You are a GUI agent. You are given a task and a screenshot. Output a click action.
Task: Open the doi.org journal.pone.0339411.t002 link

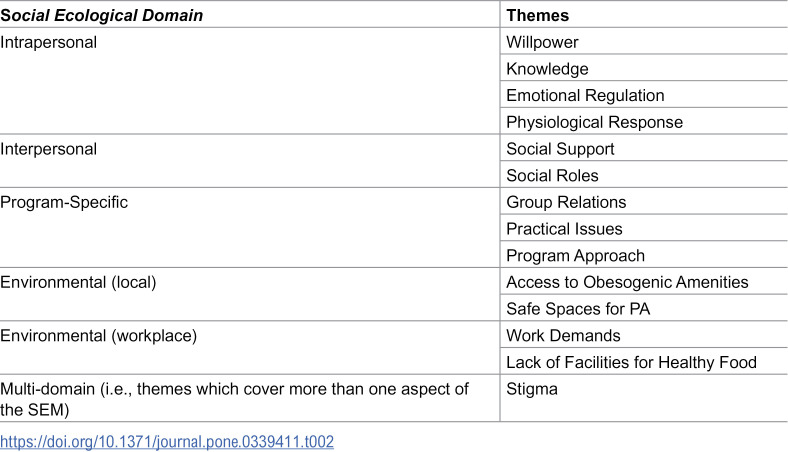tap(167, 441)
